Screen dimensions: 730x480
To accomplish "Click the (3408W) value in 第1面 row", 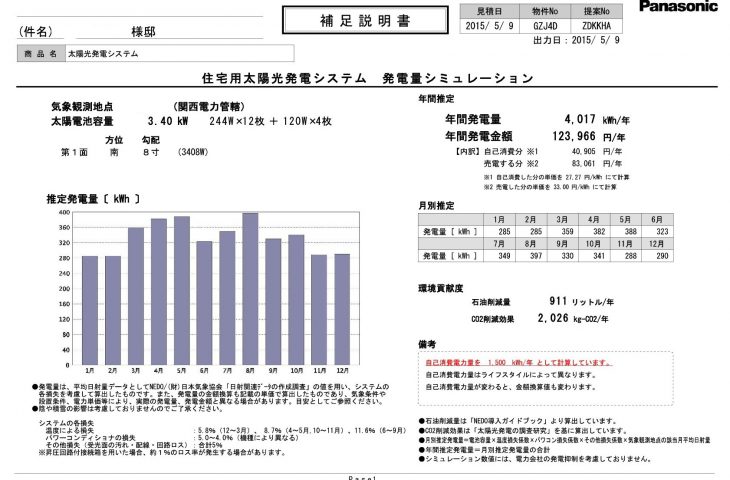I will point(193,152).
